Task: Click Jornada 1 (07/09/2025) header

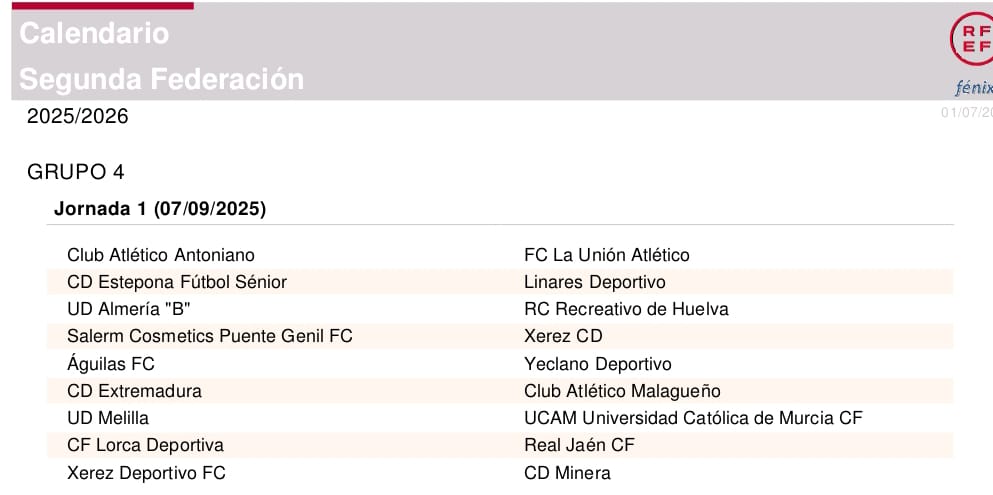Action: tap(160, 209)
